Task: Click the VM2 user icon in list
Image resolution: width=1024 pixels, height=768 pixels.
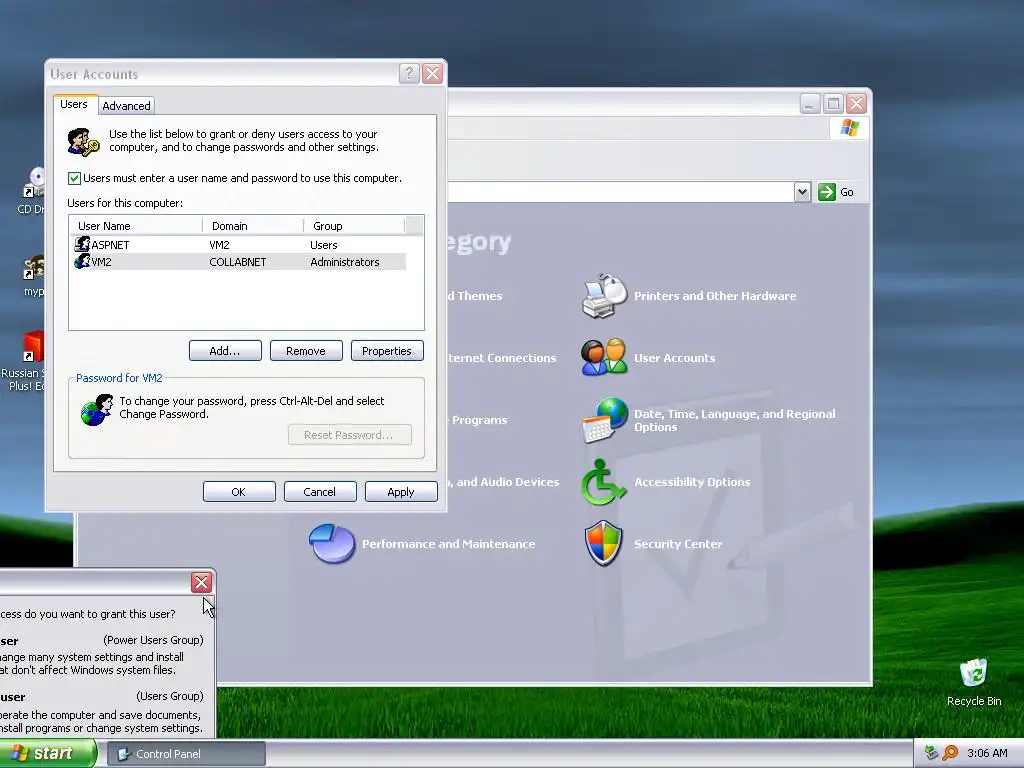Action: click(82, 261)
